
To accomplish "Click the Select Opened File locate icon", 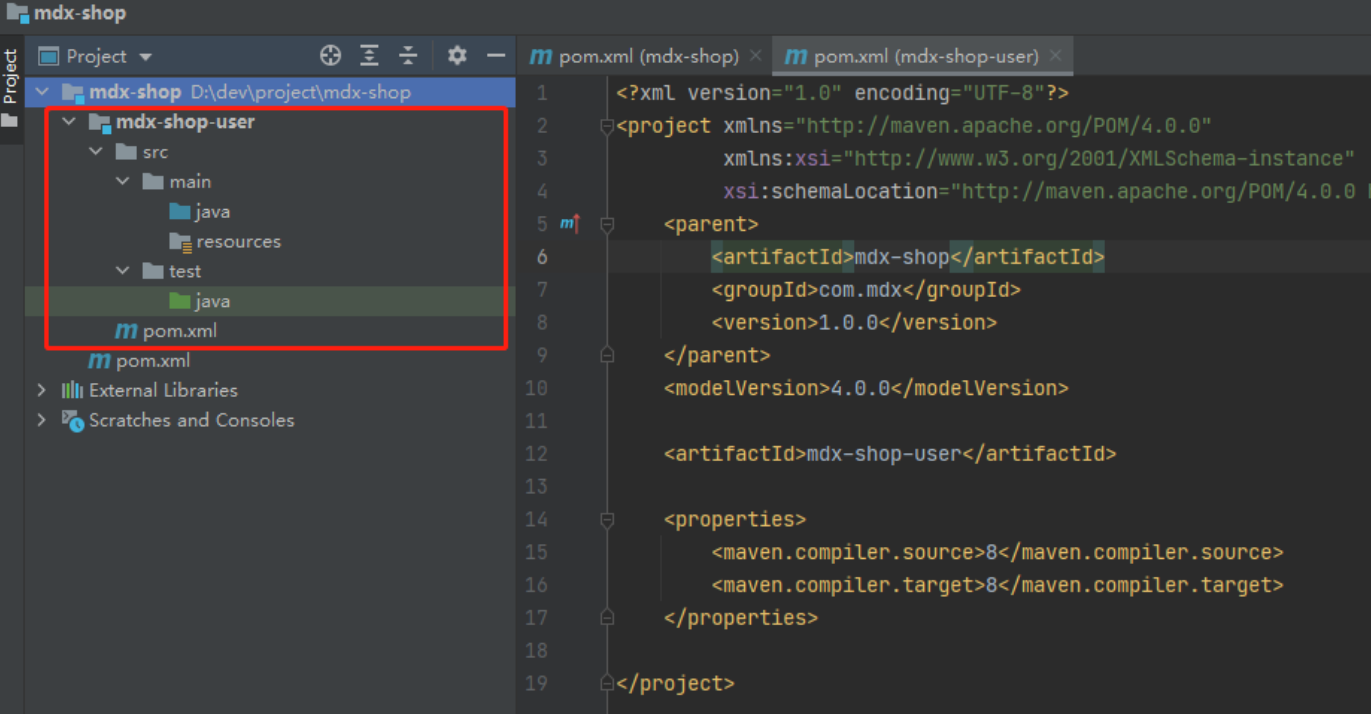I will (x=330, y=56).
